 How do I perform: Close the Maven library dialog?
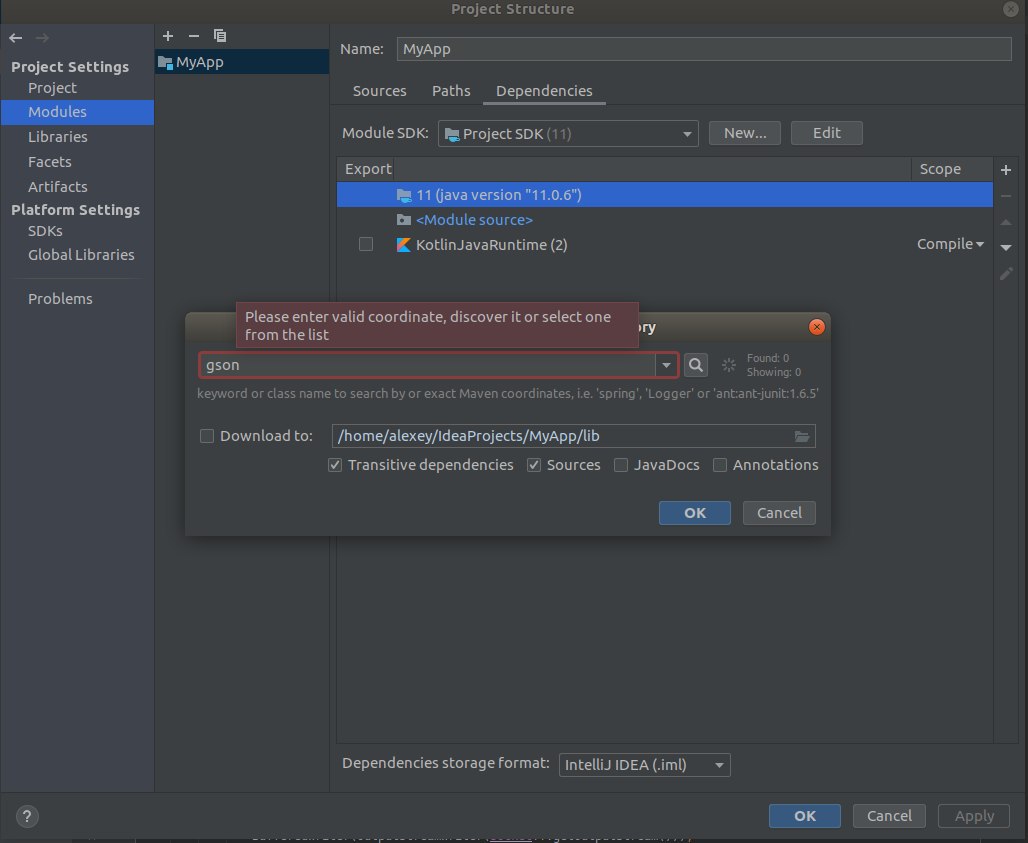(x=816, y=327)
